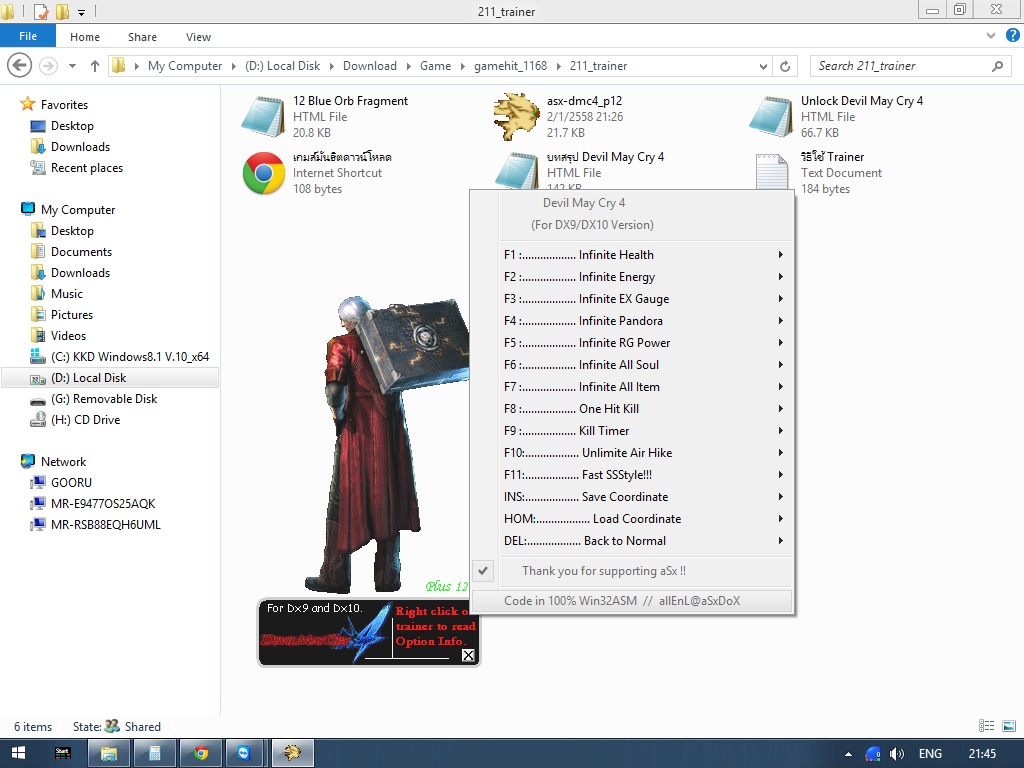Viewport: 1024px width, 768px height.
Task: Refresh the current folder view
Action: pos(785,66)
